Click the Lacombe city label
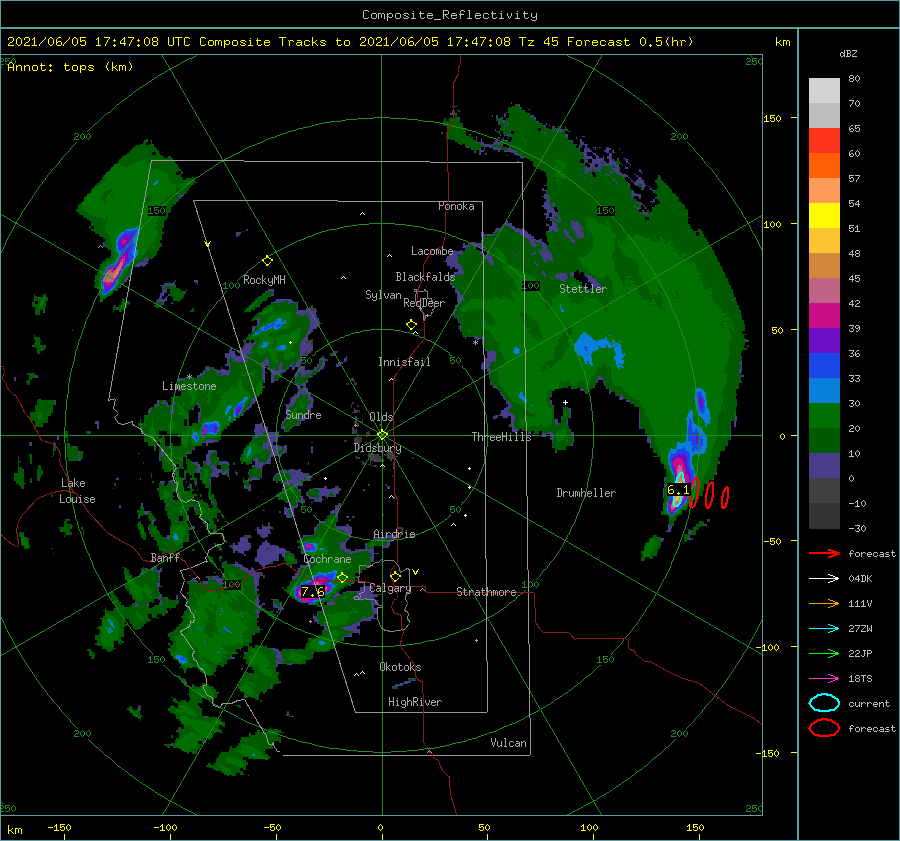This screenshot has height=841, width=900. click(x=432, y=251)
